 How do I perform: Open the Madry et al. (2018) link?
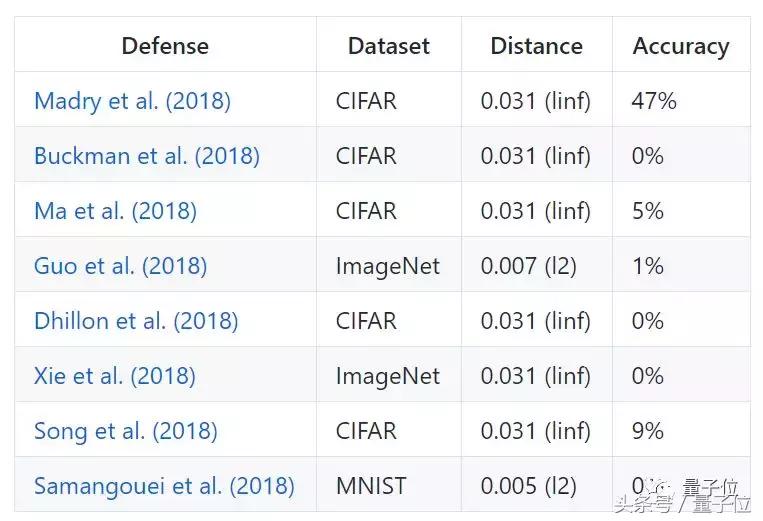pos(132,101)
